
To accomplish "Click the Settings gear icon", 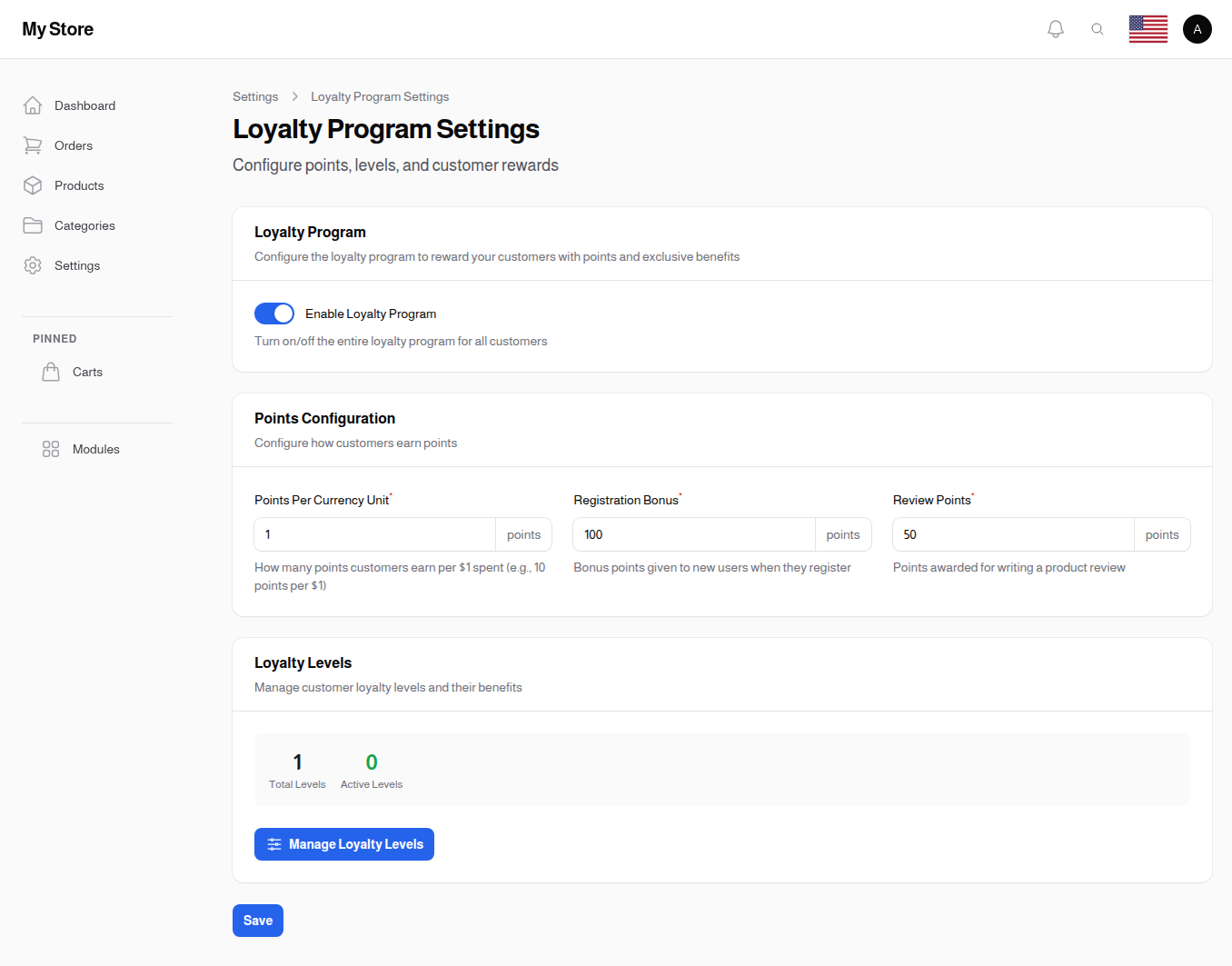I will coord(33,265).
